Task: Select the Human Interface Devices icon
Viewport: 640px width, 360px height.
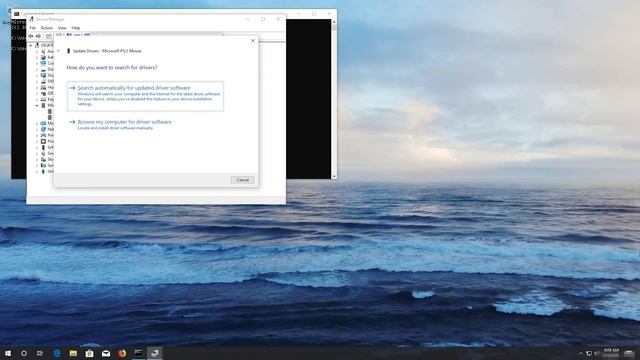Action: click(x=43, y=87)
